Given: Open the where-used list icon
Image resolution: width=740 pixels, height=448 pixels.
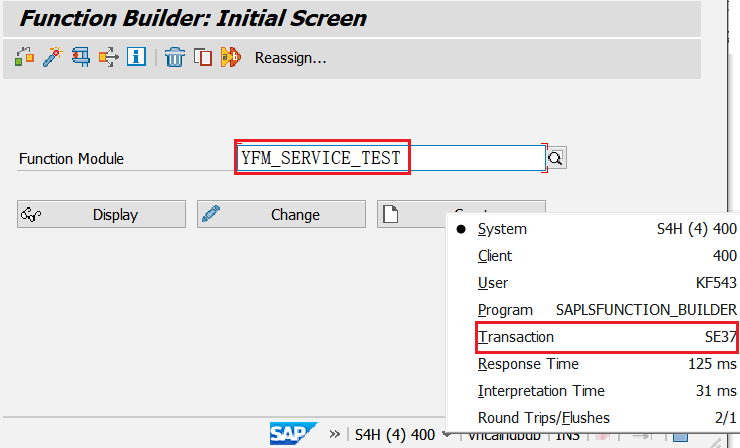Looking at the screenshot, I should [108, 57].
